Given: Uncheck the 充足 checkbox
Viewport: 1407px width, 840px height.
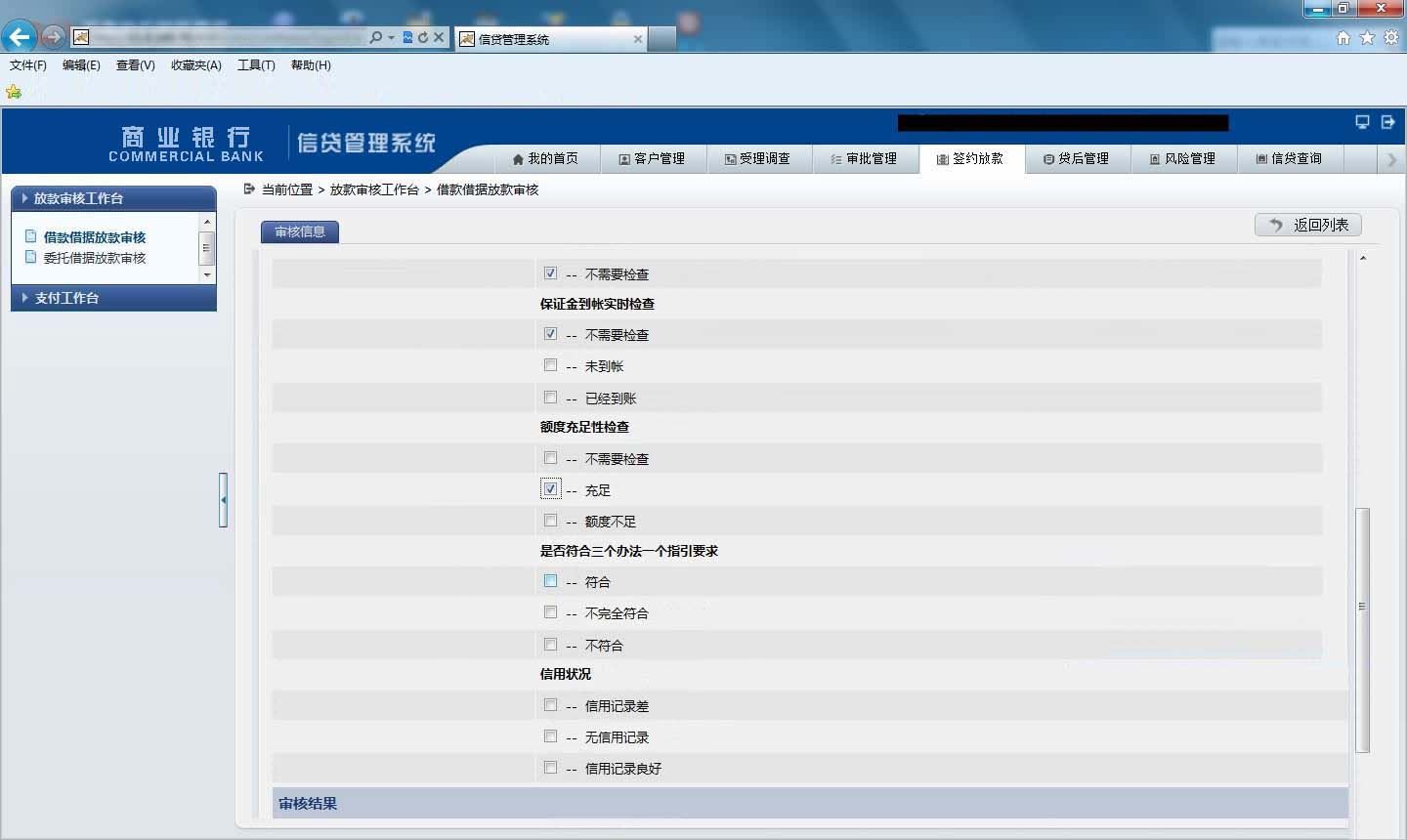Looking at the screenshot, I should coord(550,489).
